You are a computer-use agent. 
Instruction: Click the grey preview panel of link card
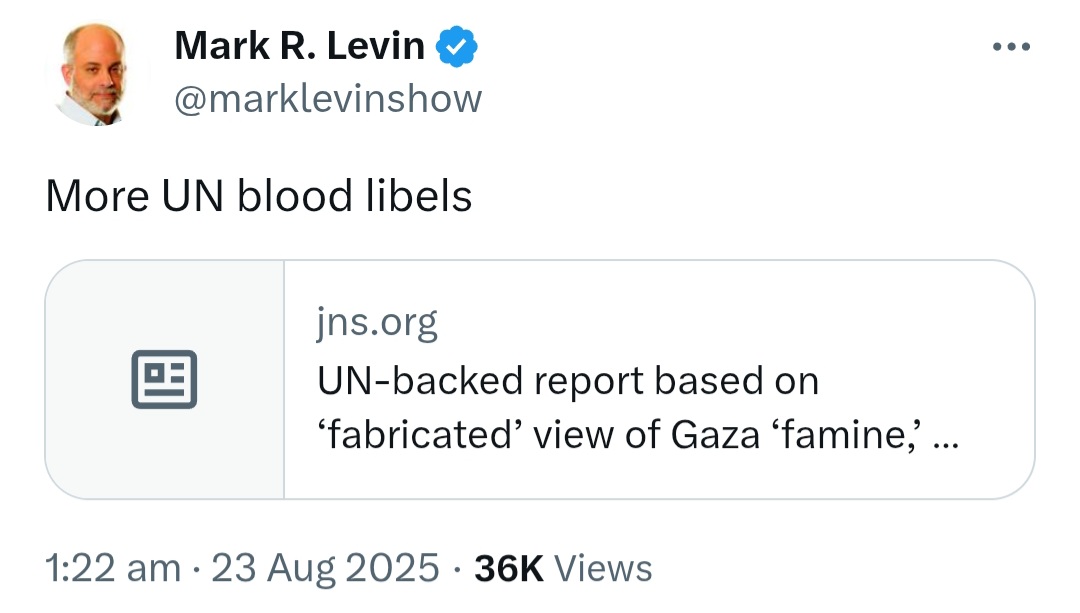[165, 380]
